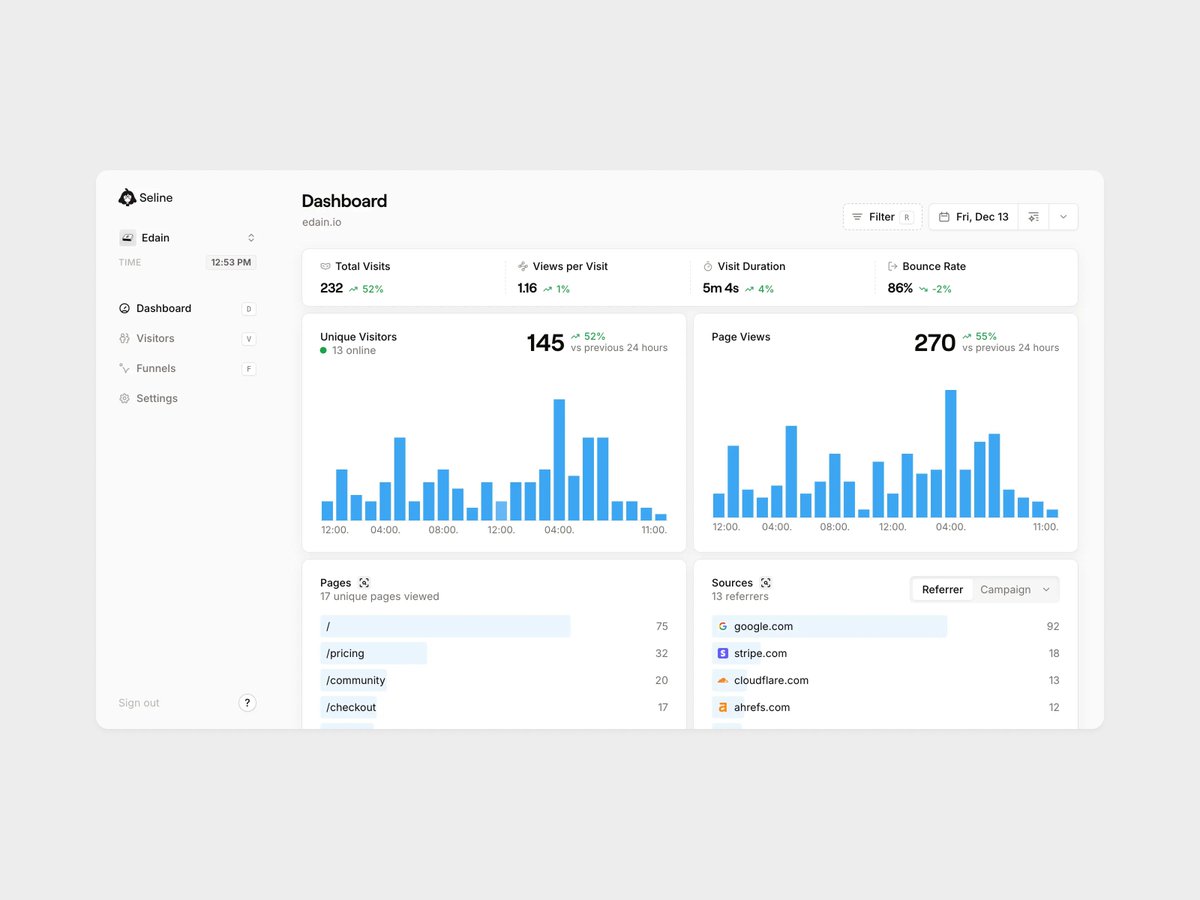Click the Views per Visit icon
This screenshot has height=900, width=1200.
[x=523, y=267]
